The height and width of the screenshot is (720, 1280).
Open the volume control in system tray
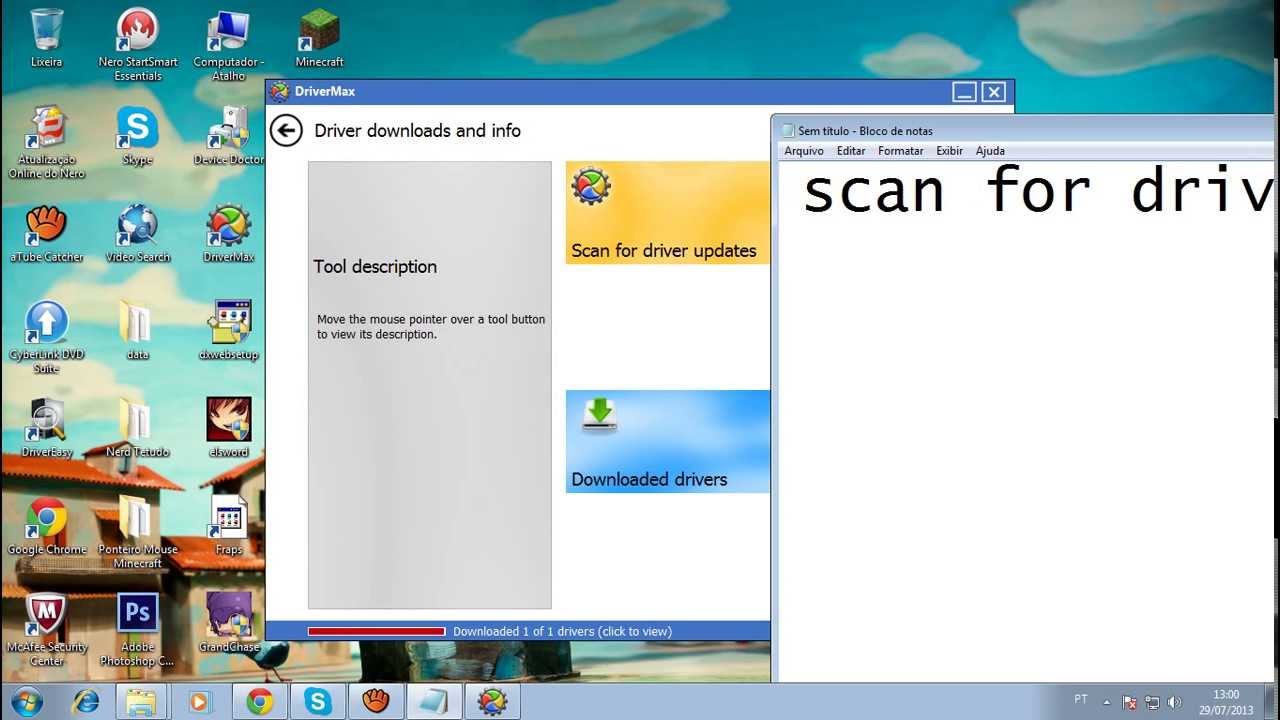point(1174,702)
